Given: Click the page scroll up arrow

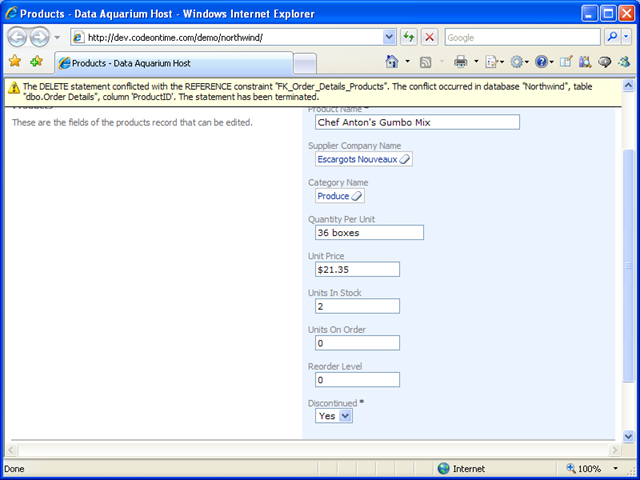Looking at the screenshot, I should tap(629, 85).
